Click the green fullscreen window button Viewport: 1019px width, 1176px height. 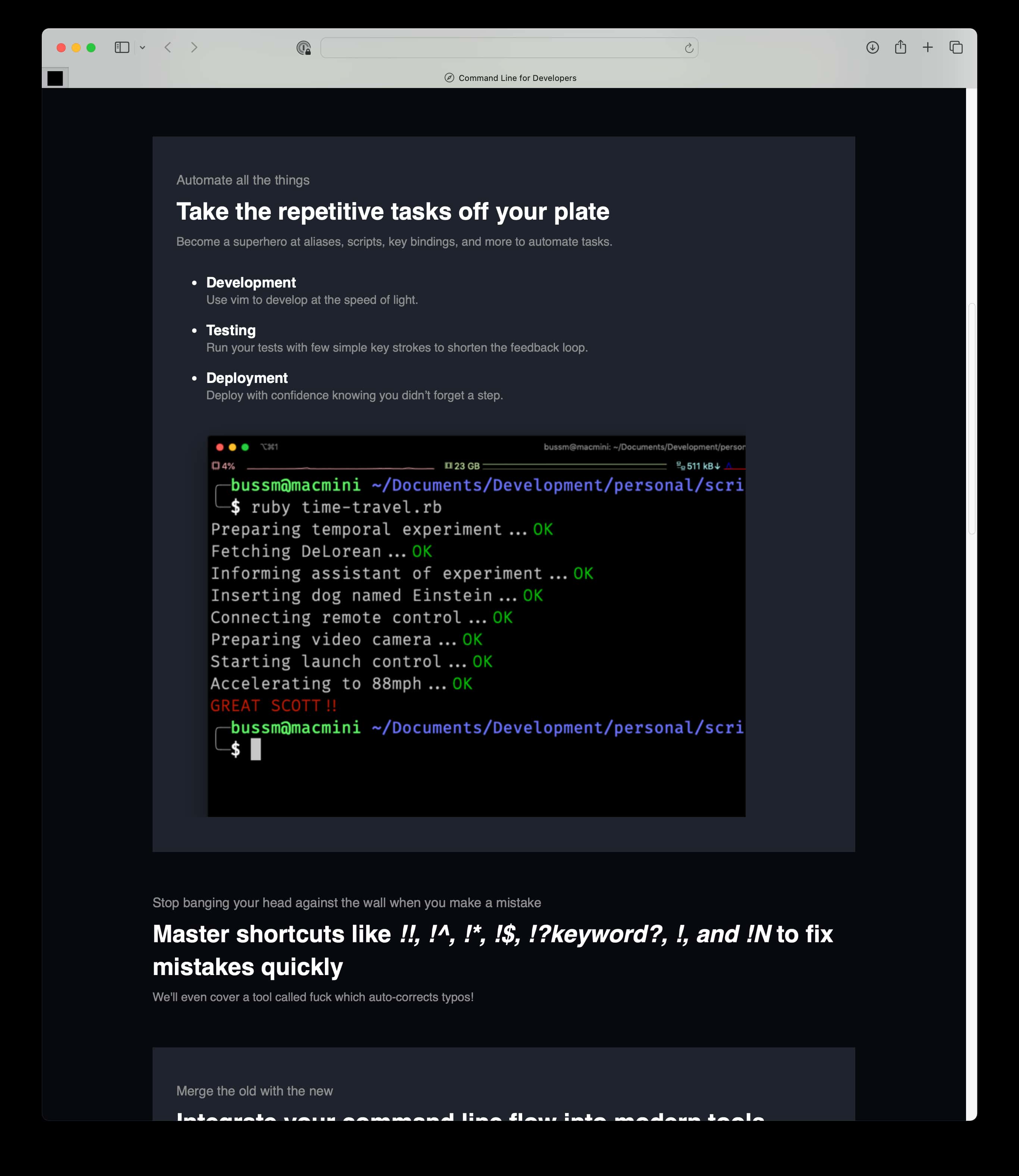pyautogui.click(x=91, y=48)
